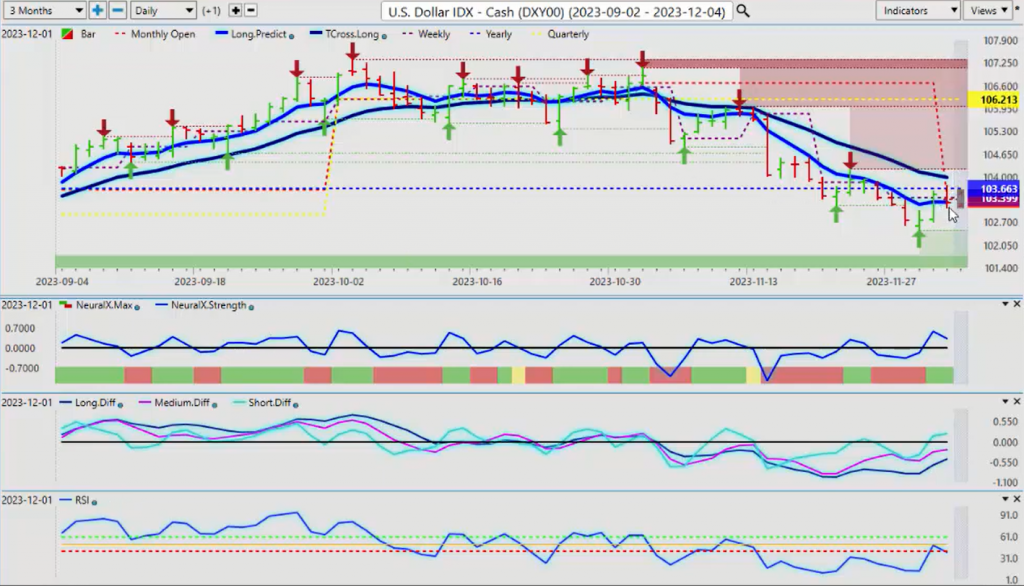Open the 3 Months time range dropdown
Viewport: 1024px width, 586px height.
pos(43,10)
